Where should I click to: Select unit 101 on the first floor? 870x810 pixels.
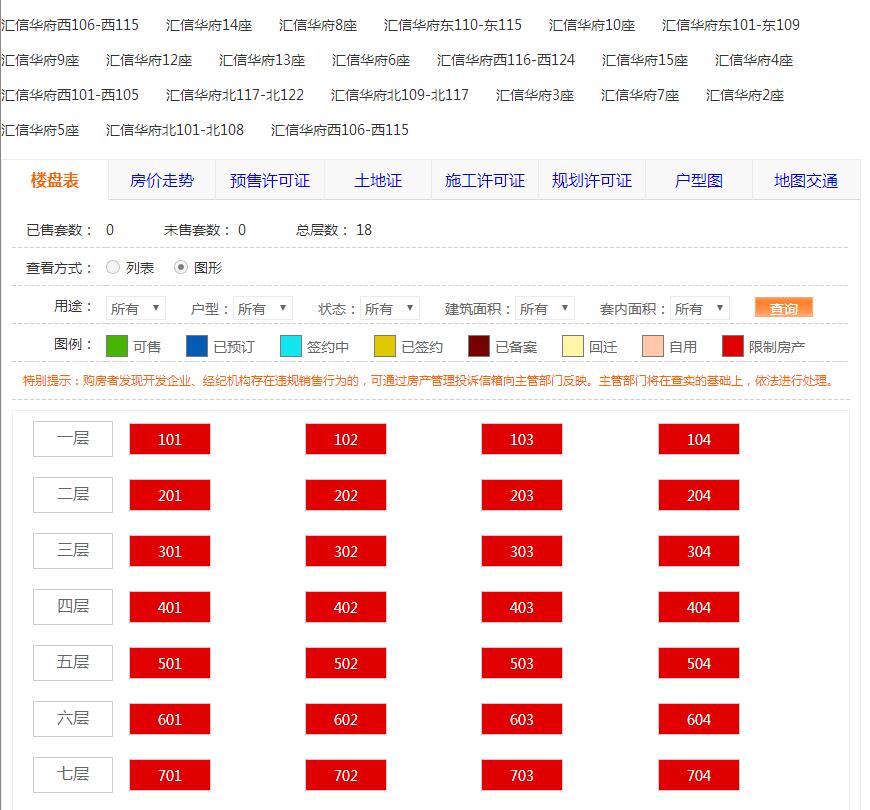click(x=170, y=439)
